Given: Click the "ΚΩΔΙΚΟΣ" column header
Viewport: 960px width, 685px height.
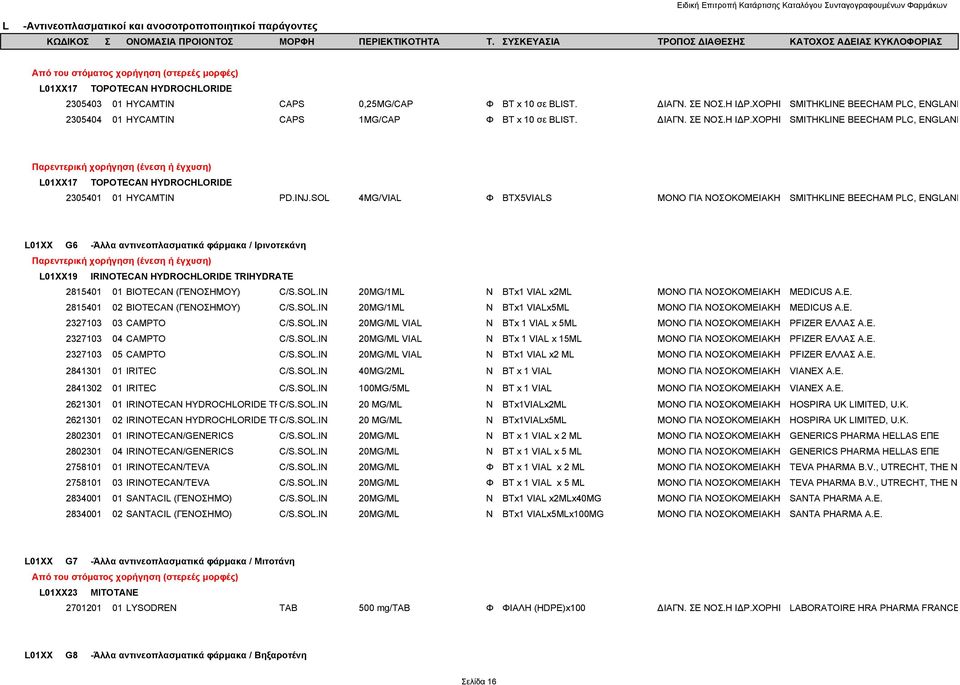Looking at the screenshot, I should (68, 42).
